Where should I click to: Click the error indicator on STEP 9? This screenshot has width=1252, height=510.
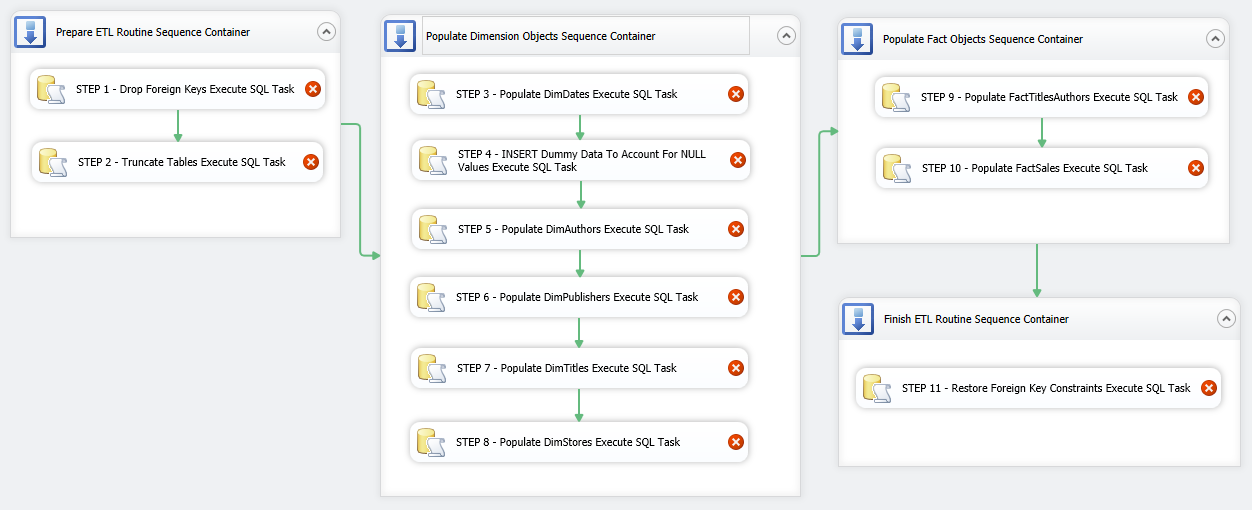coord(1195,97)
